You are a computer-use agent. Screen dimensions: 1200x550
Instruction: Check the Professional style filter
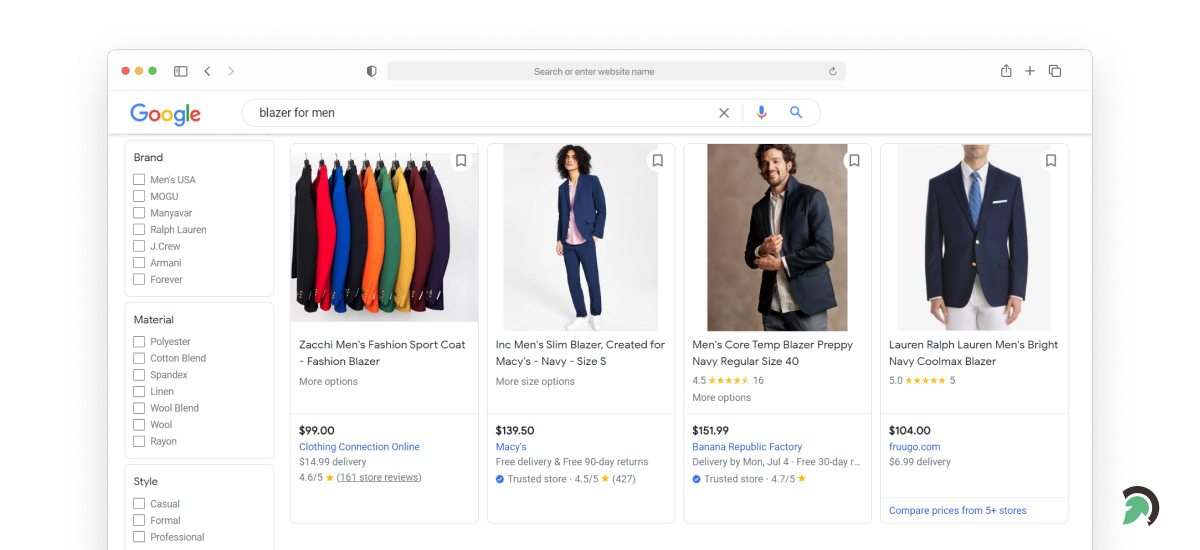[x=139, y=537]
